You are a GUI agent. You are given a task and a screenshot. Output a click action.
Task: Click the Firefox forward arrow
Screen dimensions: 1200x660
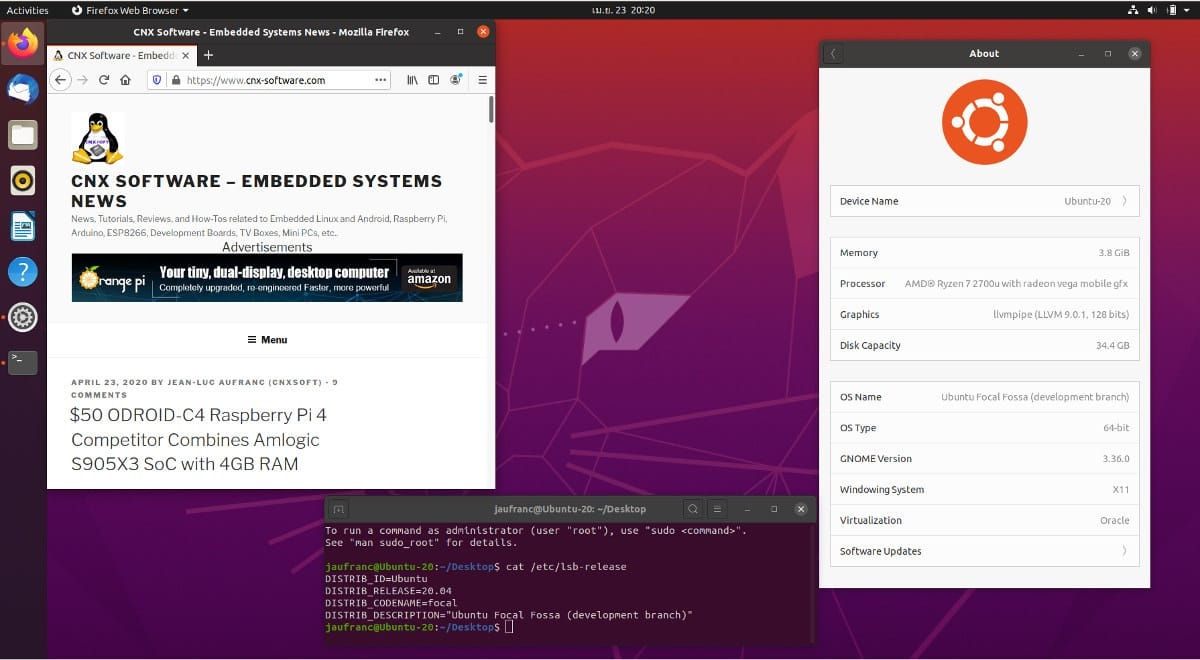83,80
